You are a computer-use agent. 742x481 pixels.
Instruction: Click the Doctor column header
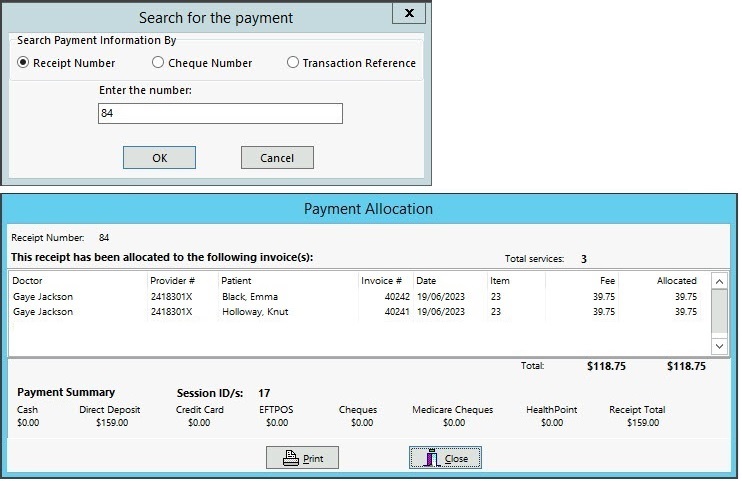click(x=27, y=281)
